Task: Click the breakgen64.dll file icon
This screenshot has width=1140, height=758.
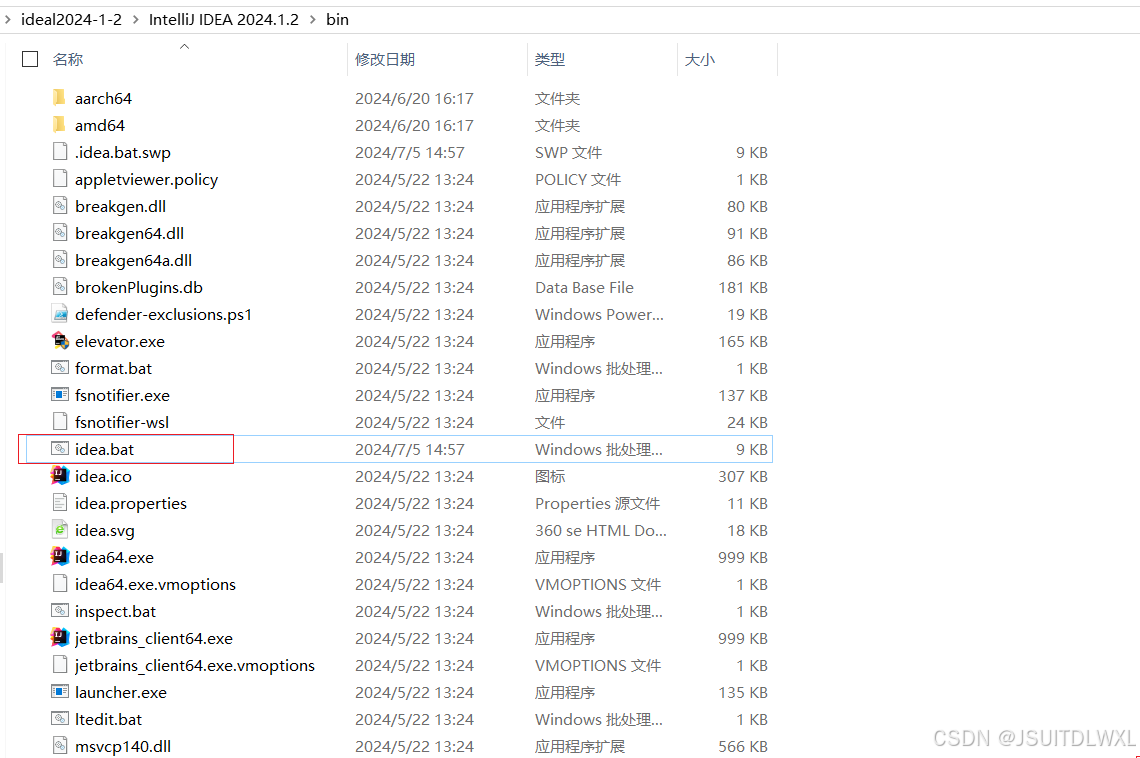Action: click(60, 232)
